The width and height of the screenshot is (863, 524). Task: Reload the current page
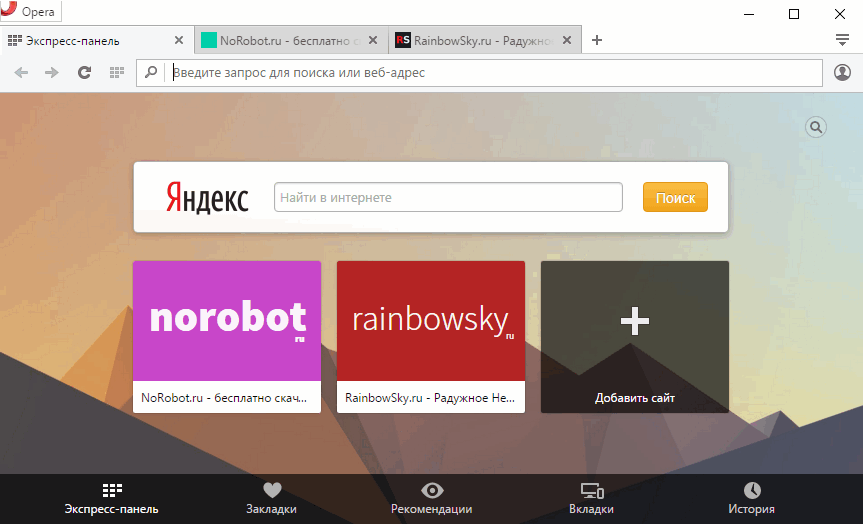[x=84, y=73]
